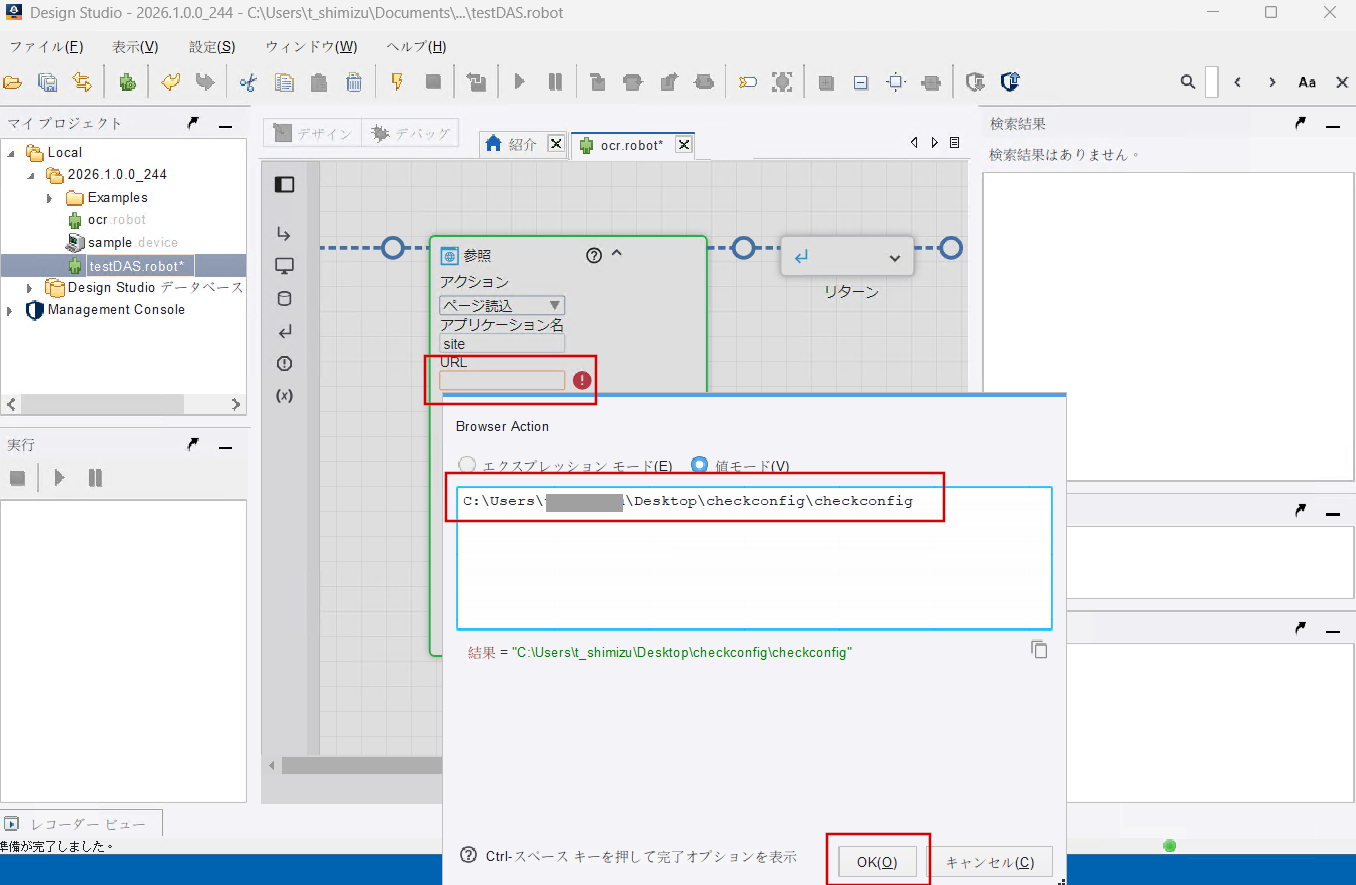This screenshot has height=885, width=1356.
Task: Open the ウィンドウ menu
Action: pyautogui.click(x=311, y=47)
